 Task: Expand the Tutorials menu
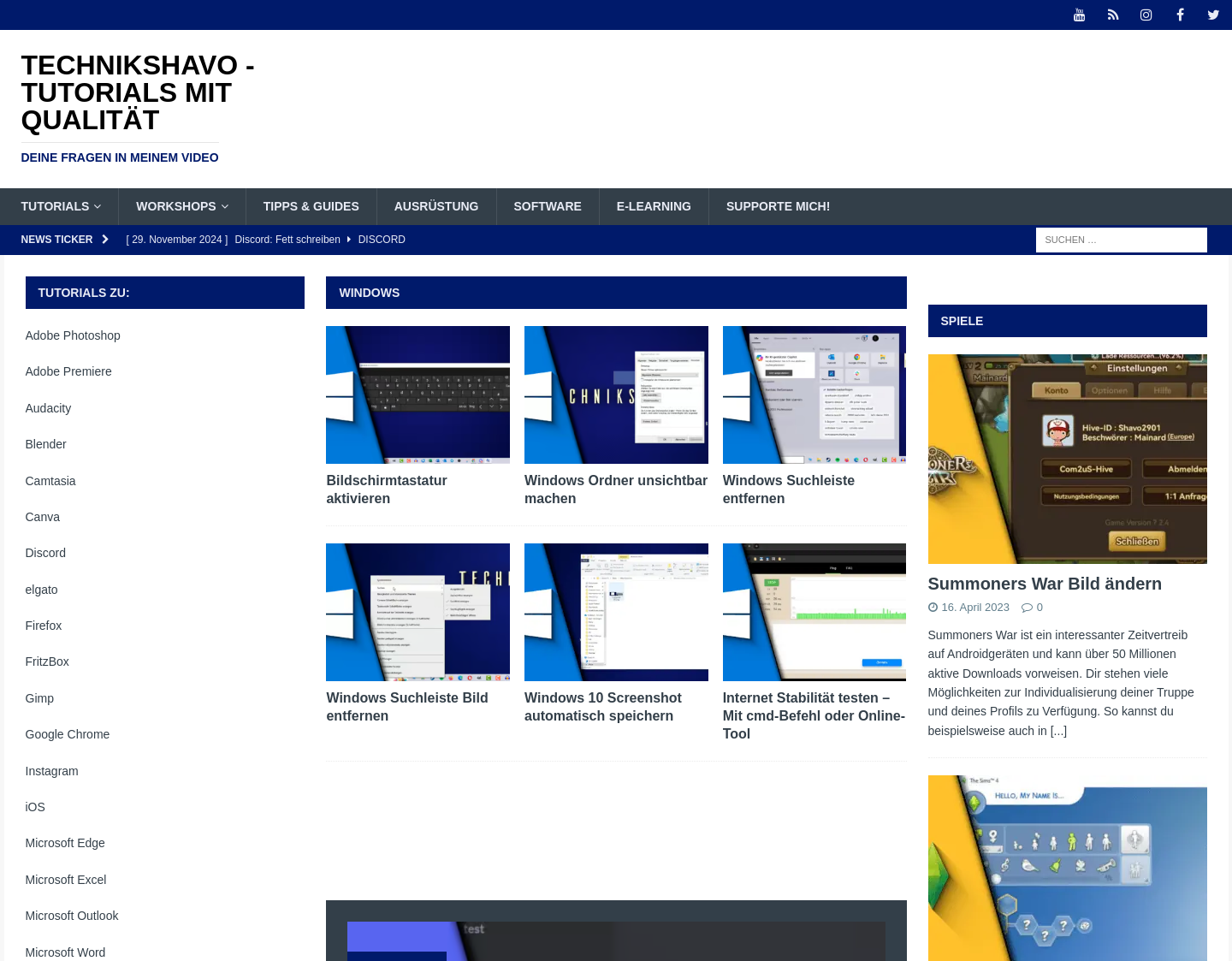point(61,206)
